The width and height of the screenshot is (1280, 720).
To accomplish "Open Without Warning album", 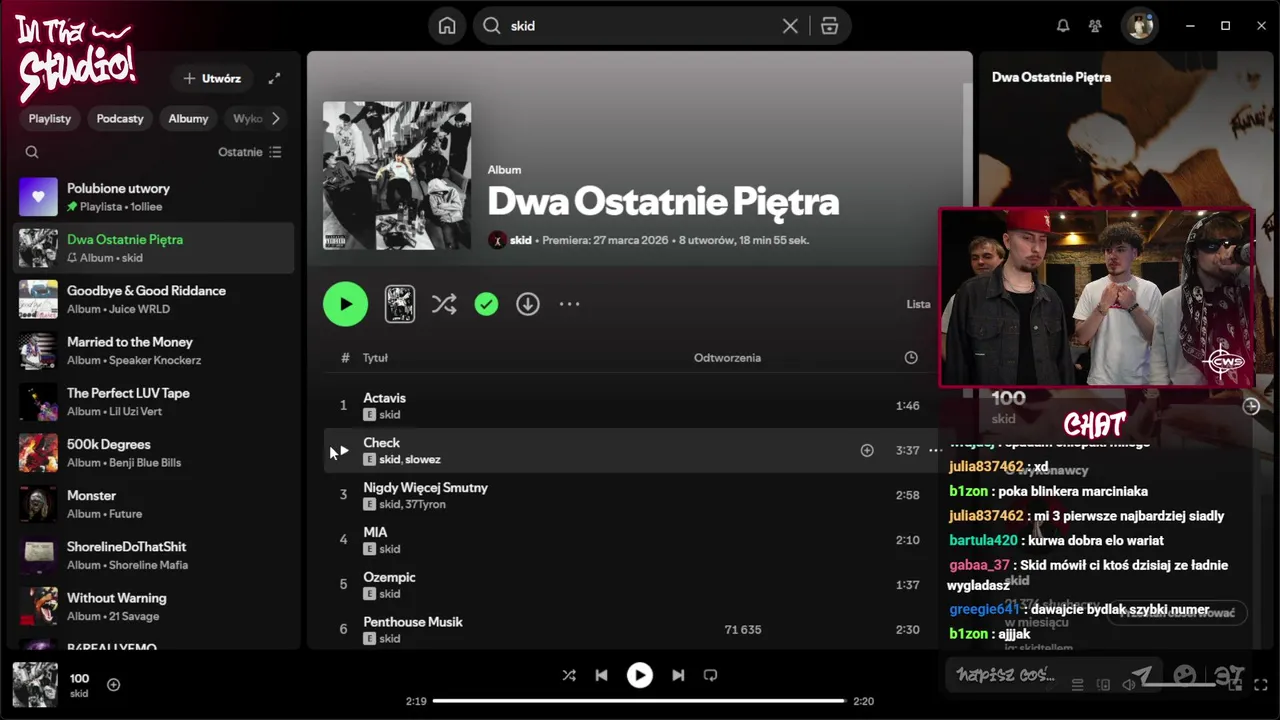I will pyautogui.click(x=154, y=606).
